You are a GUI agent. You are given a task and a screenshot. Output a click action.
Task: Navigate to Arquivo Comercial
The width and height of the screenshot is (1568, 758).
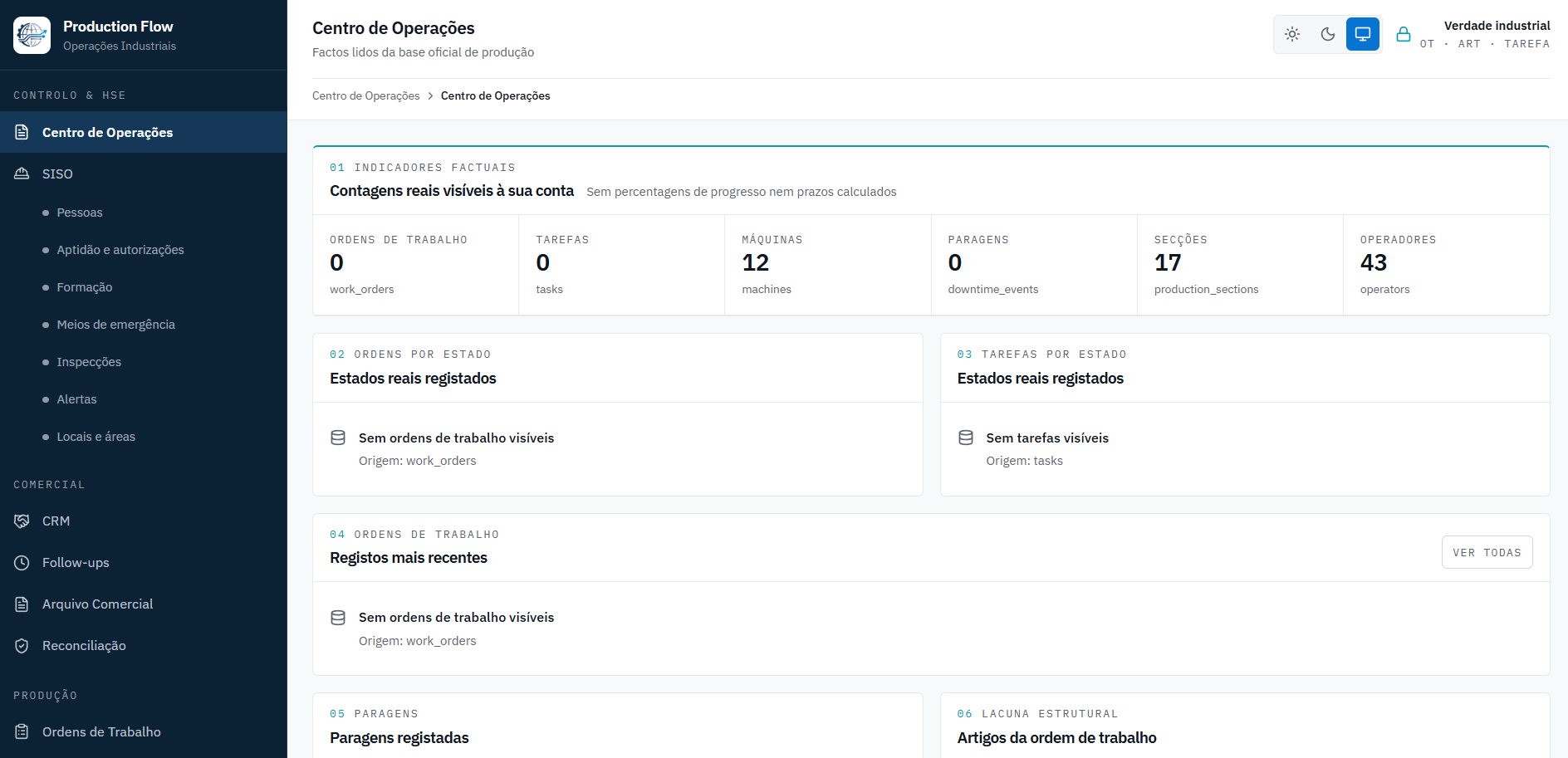[x=144, y=604]
